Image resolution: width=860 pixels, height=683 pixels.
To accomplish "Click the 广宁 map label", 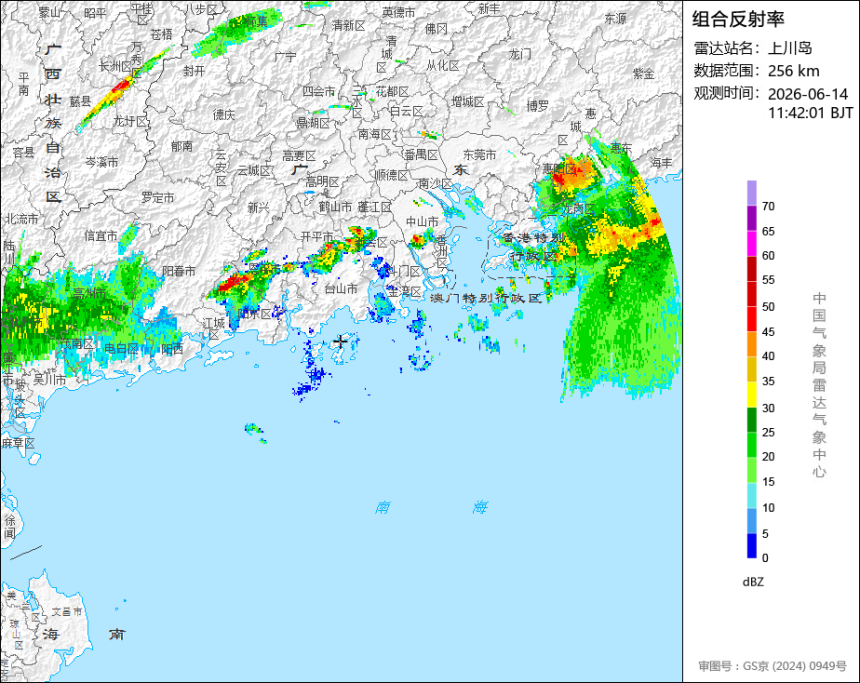I will click(285, 56).
